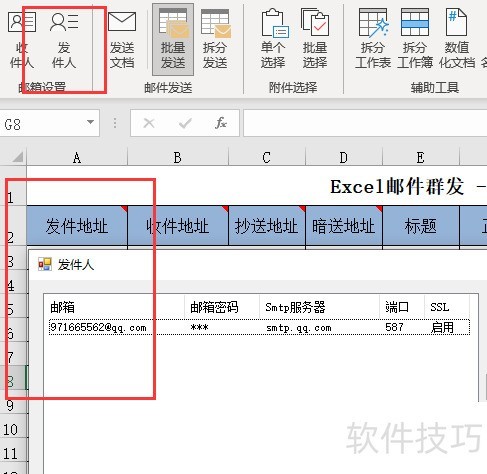Select column B header
This screenshot has height=474, width=487.
point(178,157)
